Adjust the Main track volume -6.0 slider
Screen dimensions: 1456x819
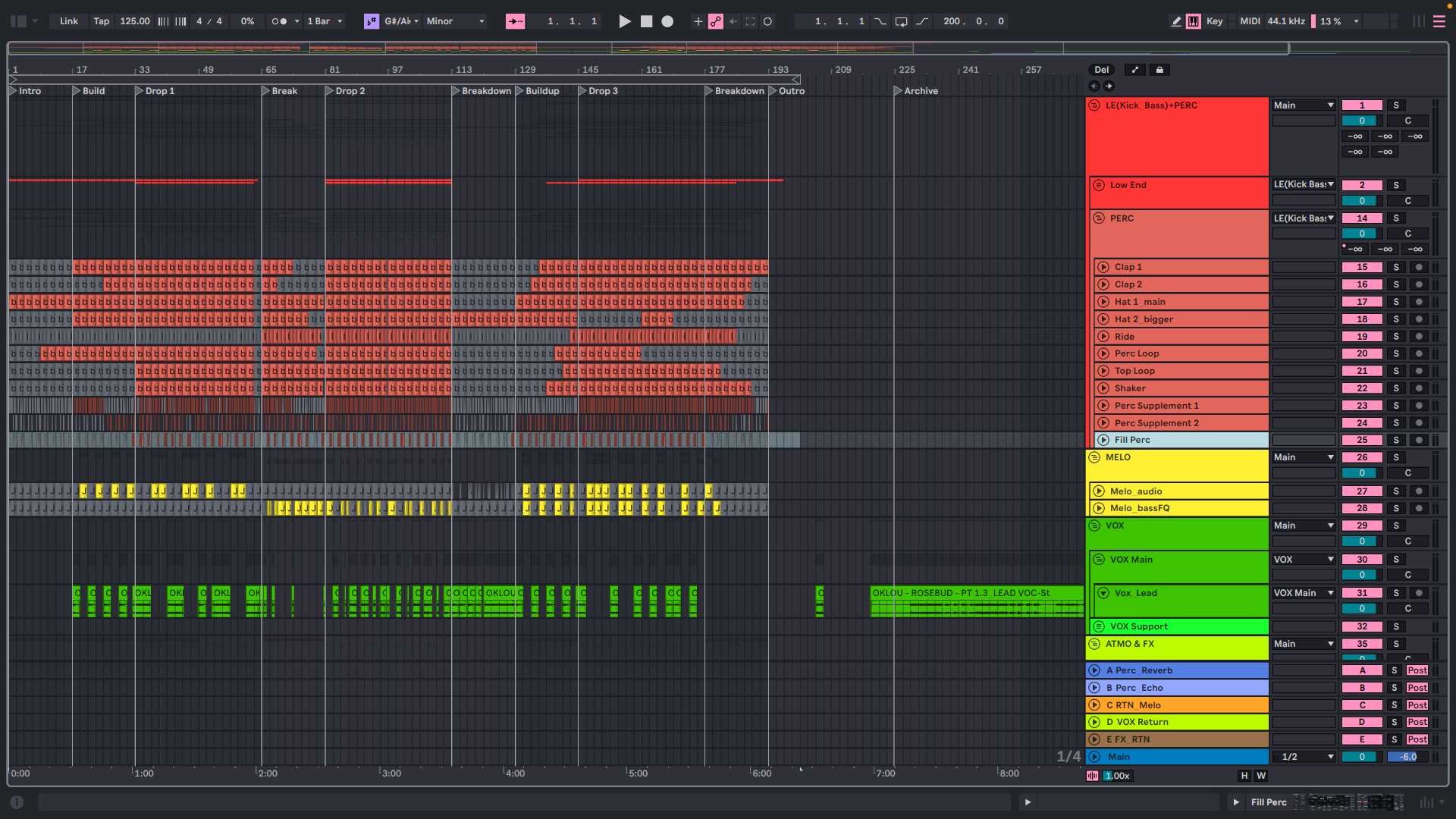pos(1407,757)
